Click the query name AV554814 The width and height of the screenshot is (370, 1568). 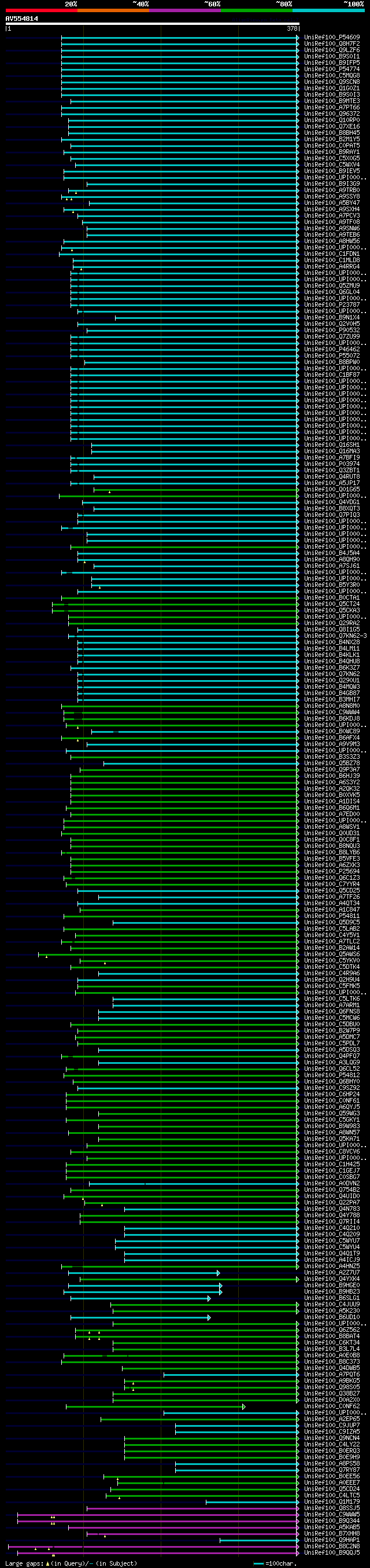(22, 19)
